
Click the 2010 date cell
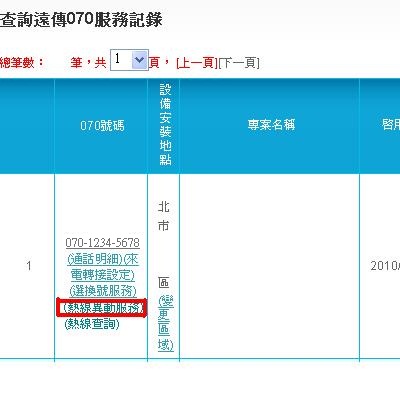tap(385, 266)
